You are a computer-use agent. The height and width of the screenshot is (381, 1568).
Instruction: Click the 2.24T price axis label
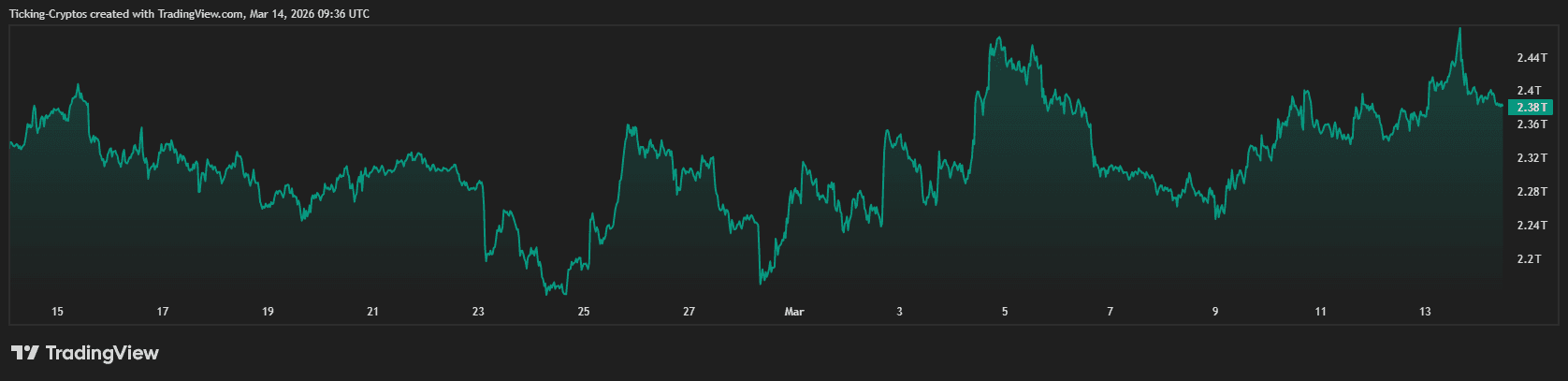point(1532,226)
